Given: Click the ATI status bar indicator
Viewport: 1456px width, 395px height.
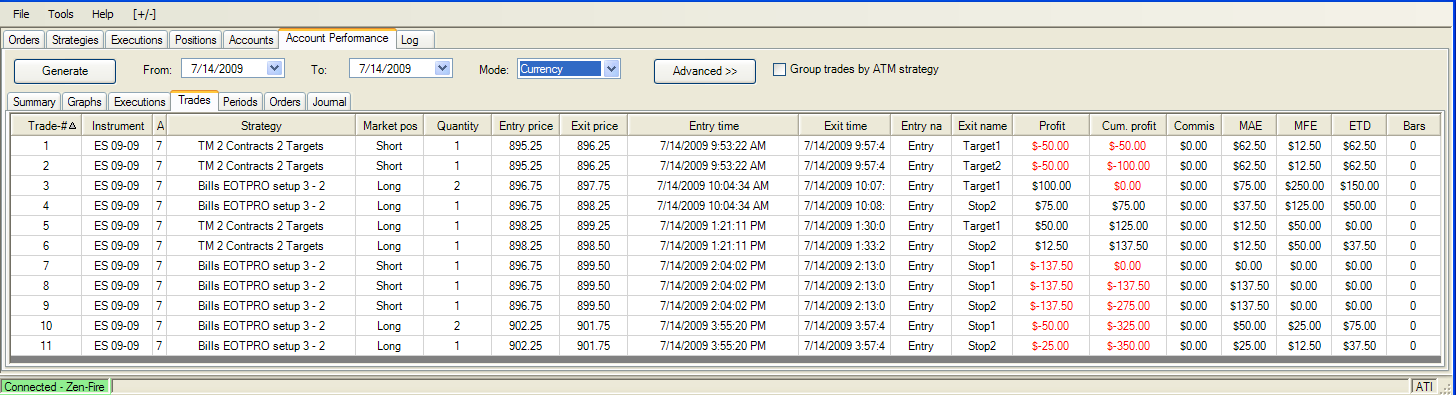Looking at the screenshot, I should click(x=1423, y=386).
